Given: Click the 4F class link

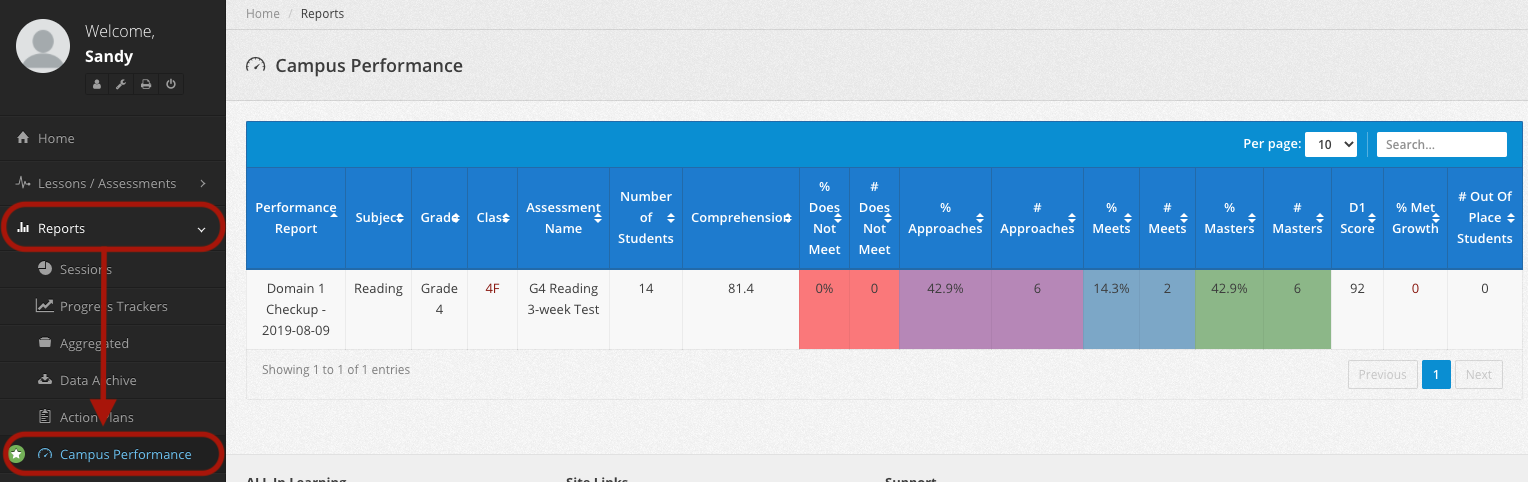Looking at the screenshot, I should point(492,289).
